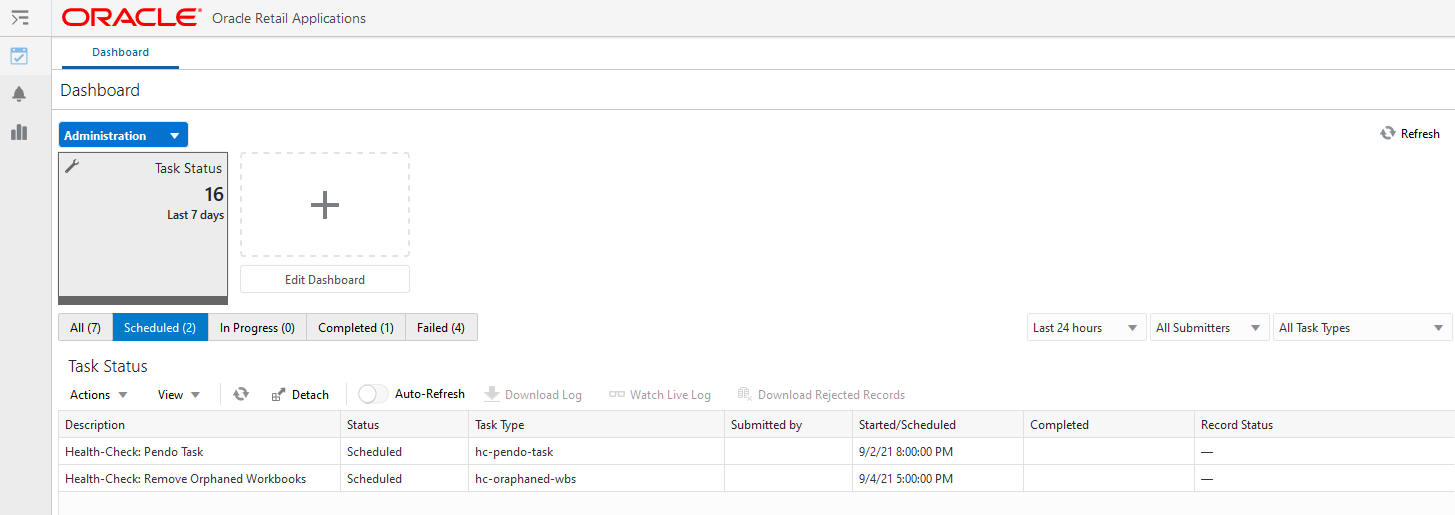Viewport: 1455px width, 515px height.
Task: Toggle the Auto-Refresh switch
Action: [373, 394]
